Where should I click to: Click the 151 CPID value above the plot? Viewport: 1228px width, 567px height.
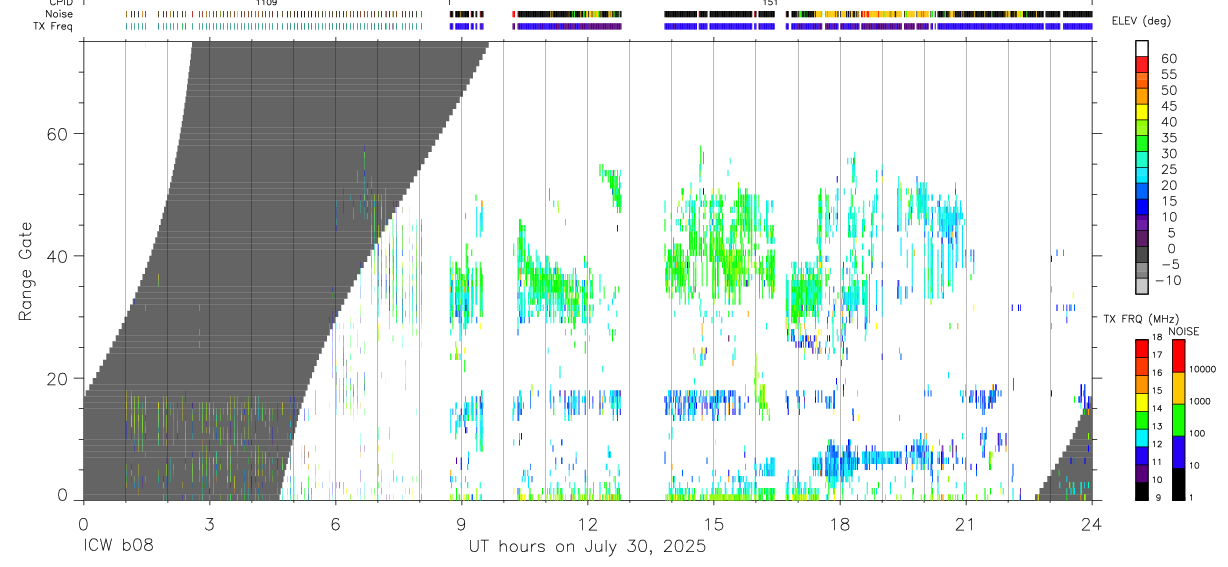(770, 3)
